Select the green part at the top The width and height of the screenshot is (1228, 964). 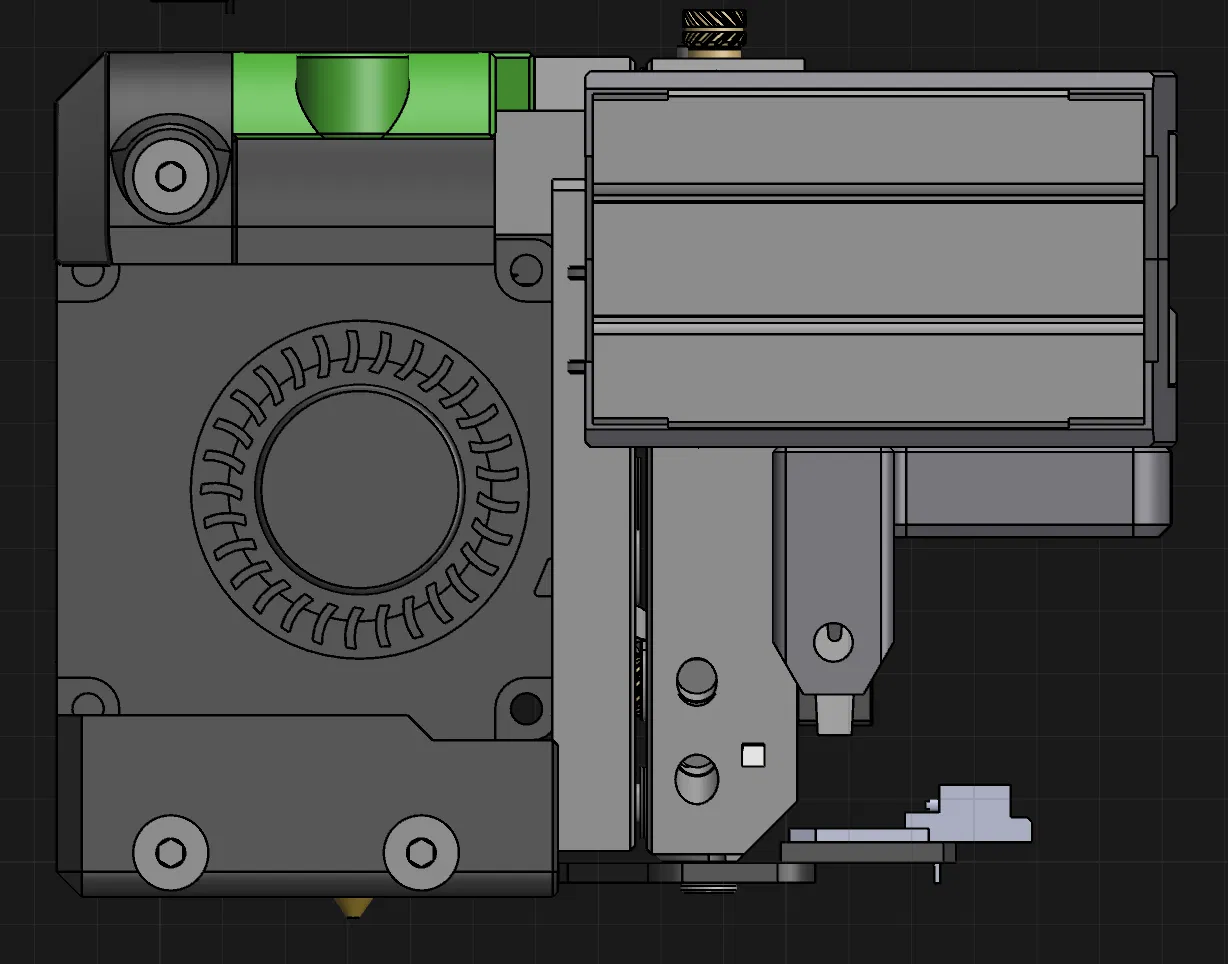pyautogui.click(x=380, y=95)
